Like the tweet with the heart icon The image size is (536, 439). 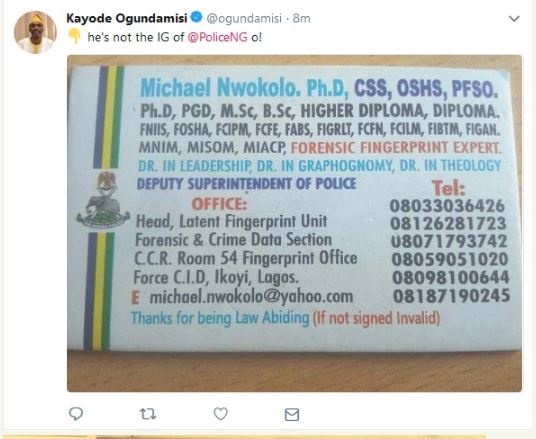[220, 414]
